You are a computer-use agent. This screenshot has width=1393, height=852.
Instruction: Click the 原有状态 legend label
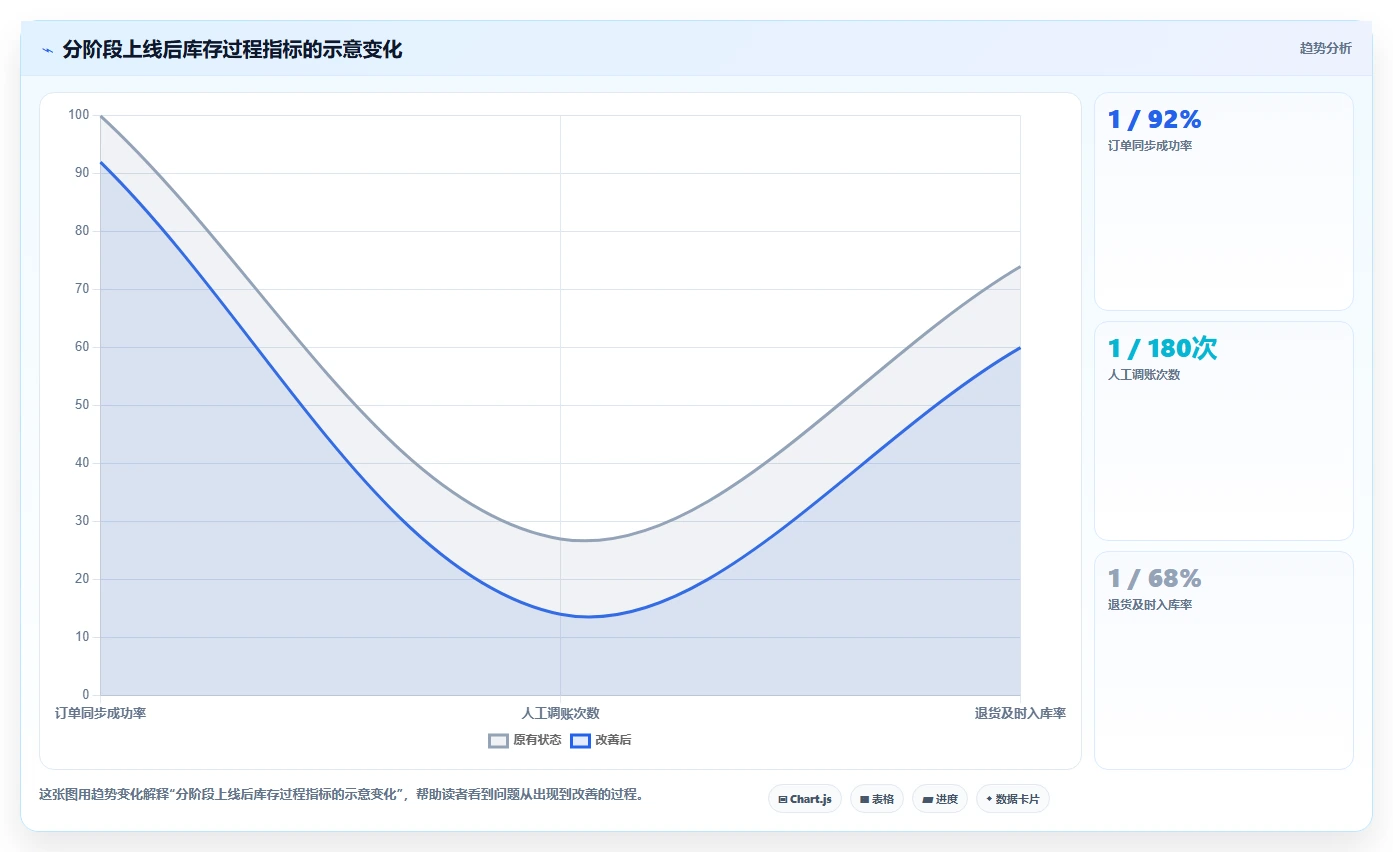537,741
